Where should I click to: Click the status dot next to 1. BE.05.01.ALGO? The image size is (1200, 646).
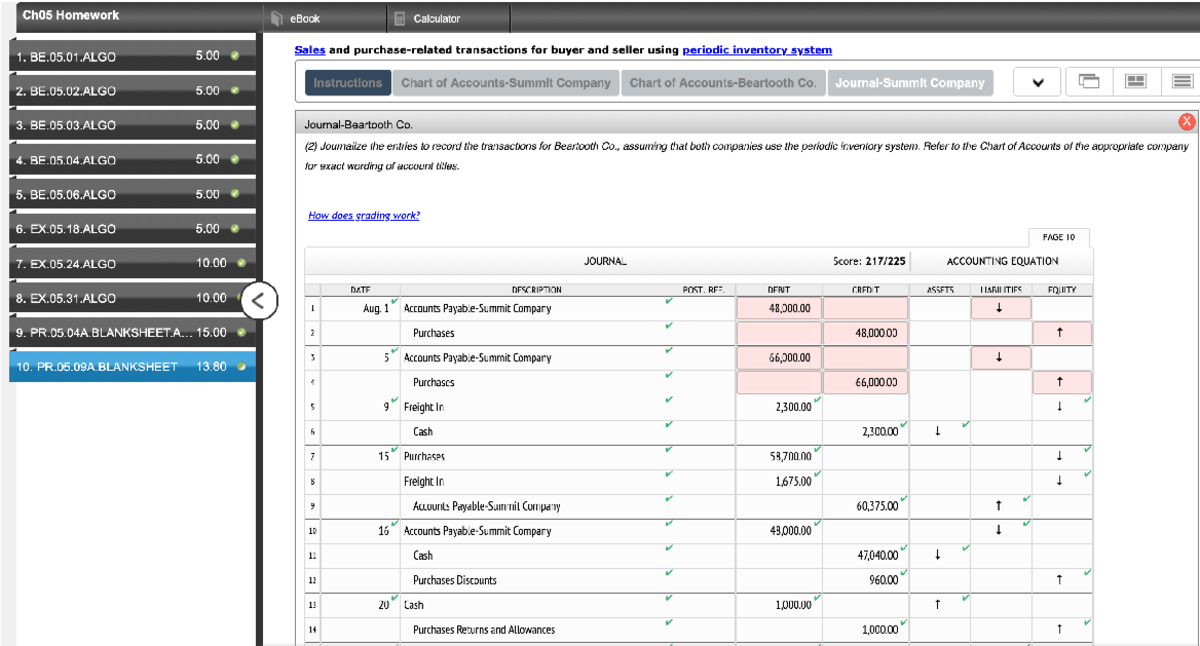234,56
